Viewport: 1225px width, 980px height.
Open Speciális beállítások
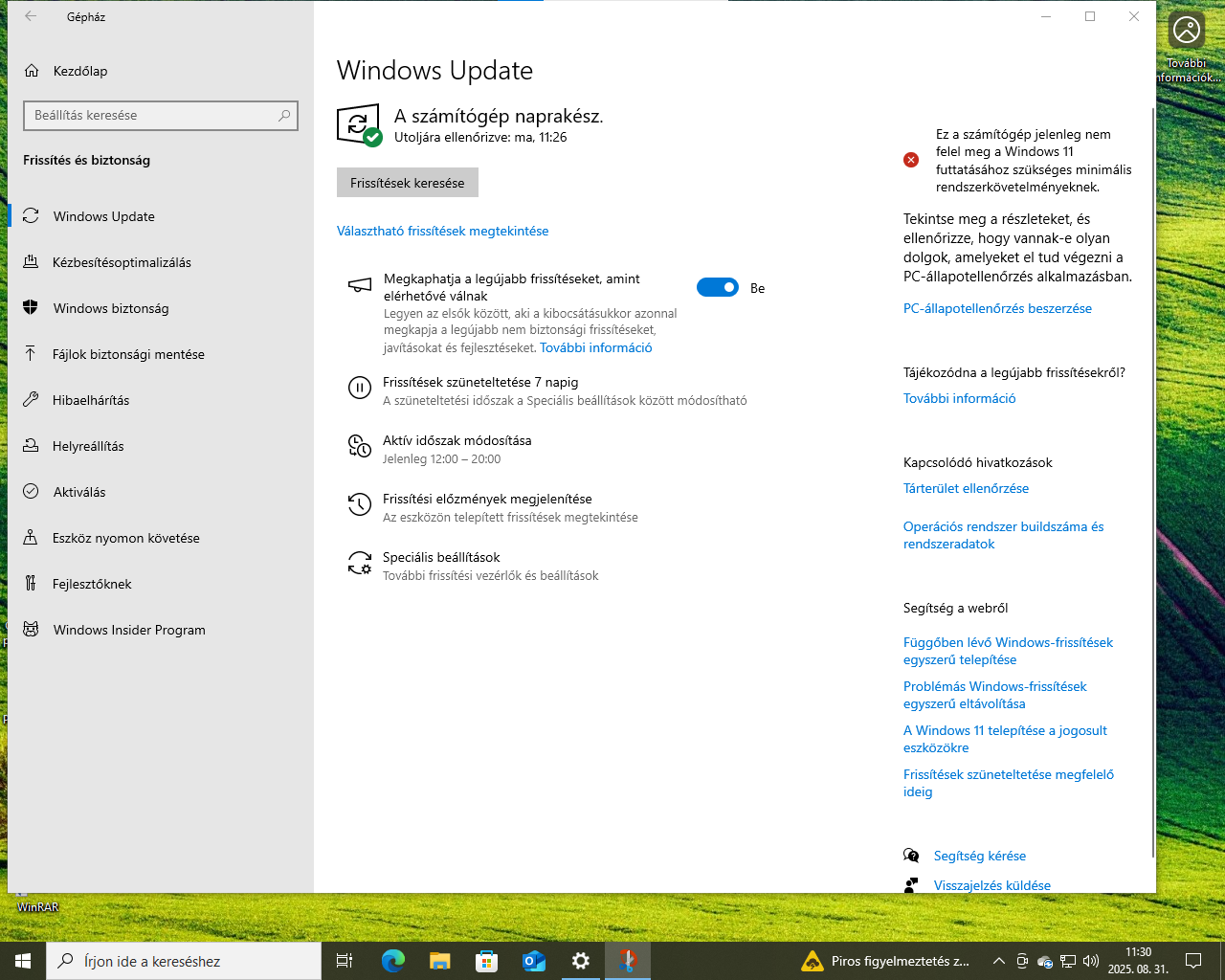click(473, 566)
